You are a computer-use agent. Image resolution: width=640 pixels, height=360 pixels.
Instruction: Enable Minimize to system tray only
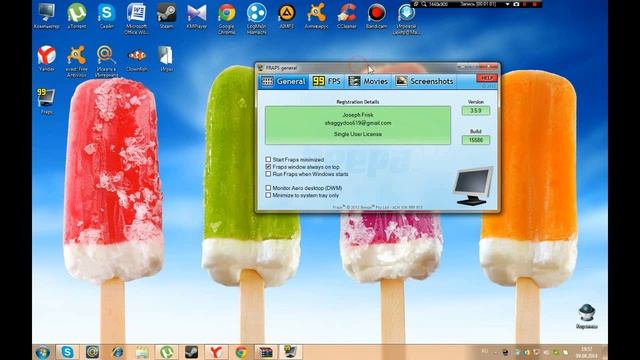pyautogui.click(x=268, y=195)
